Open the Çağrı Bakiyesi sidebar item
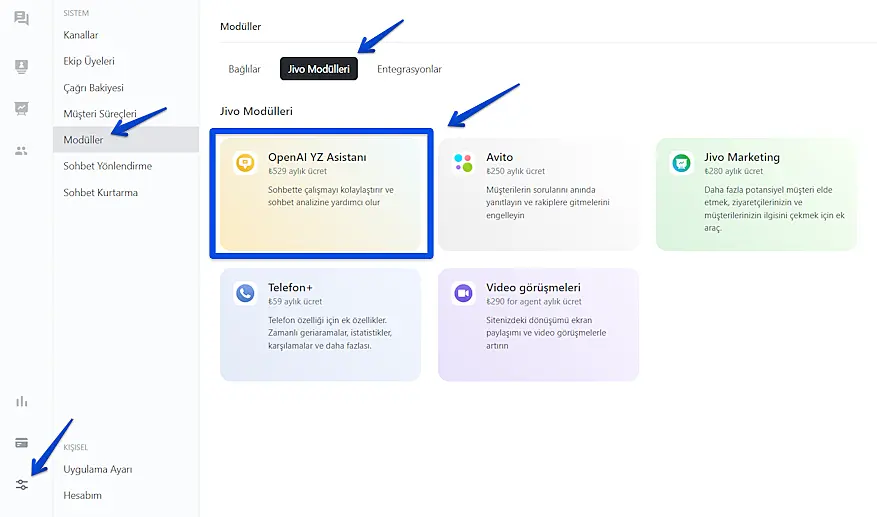The image size is (877, 517). pos(93,87)
